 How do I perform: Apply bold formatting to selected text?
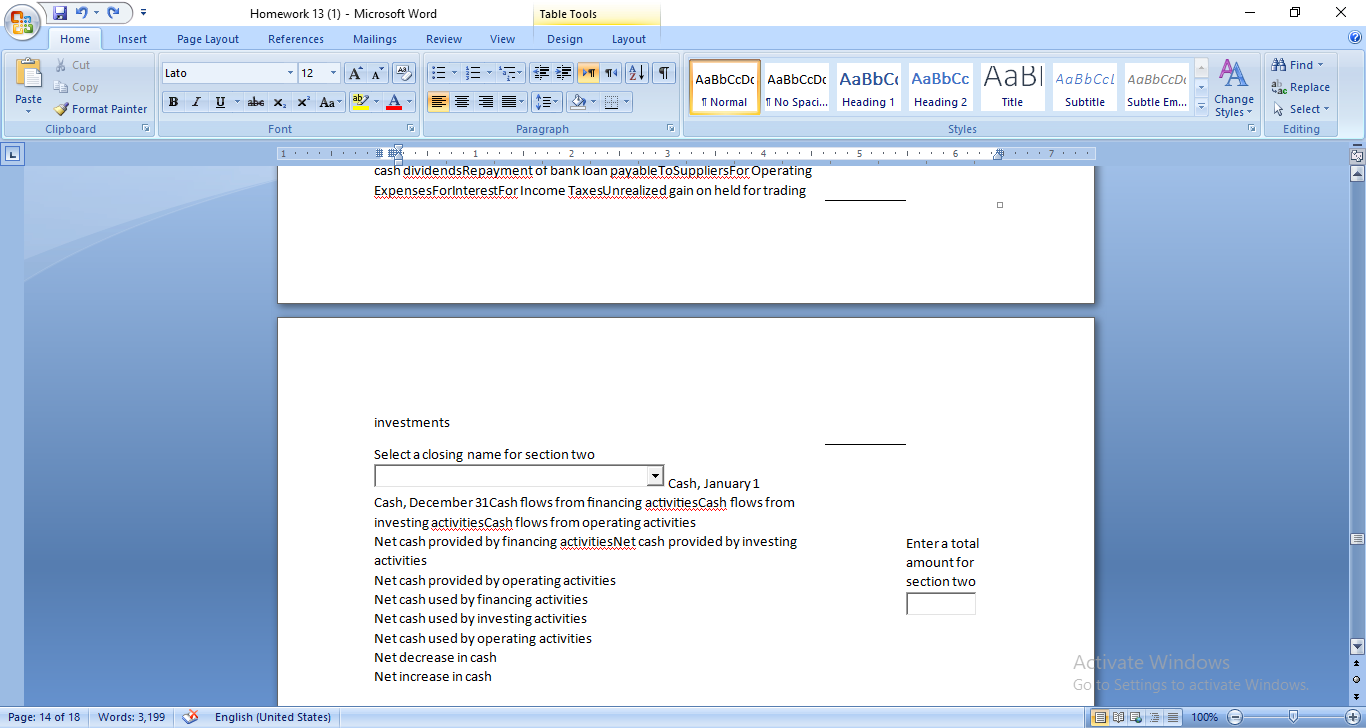172,101
